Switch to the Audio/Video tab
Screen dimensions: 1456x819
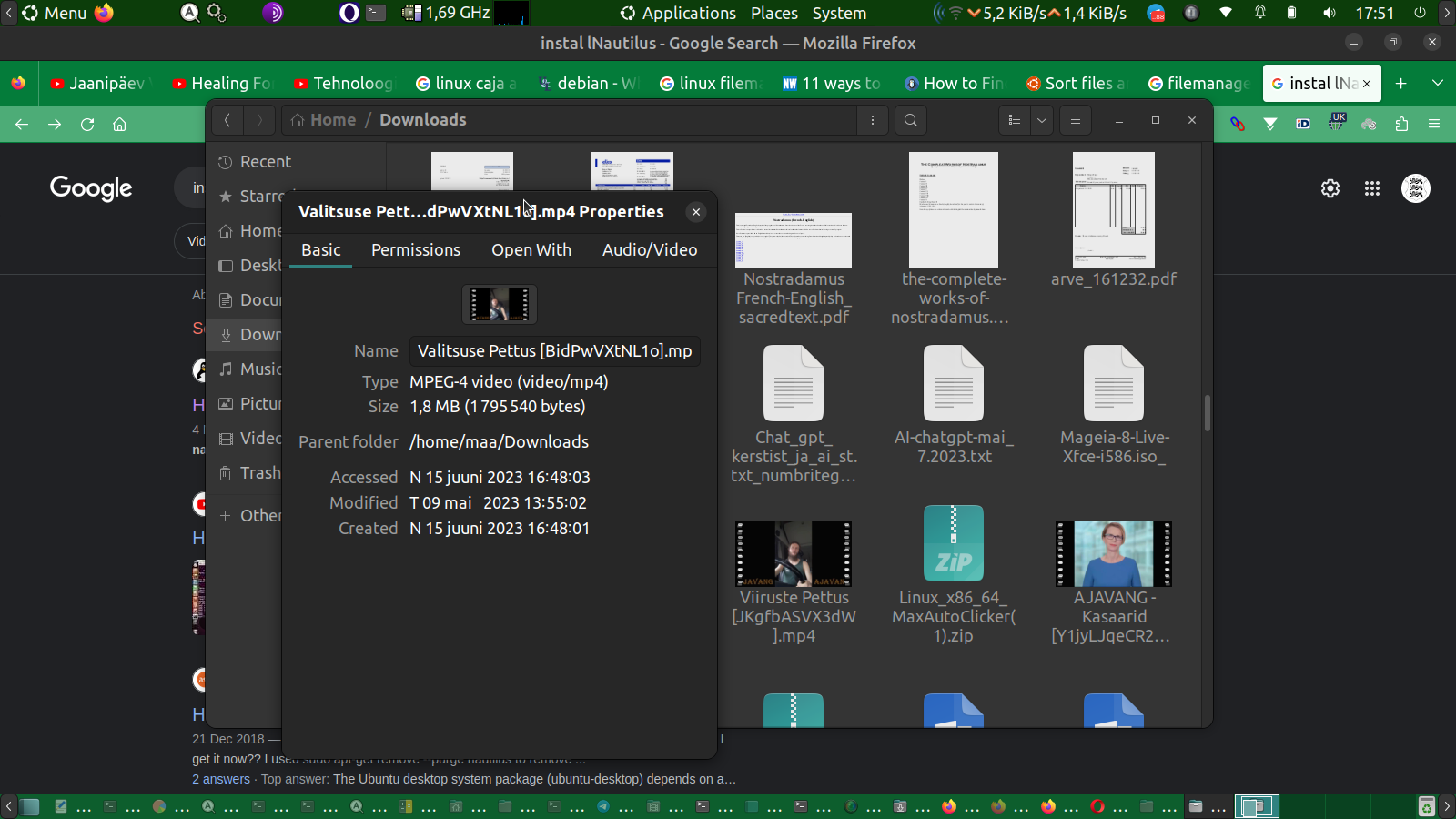point(650,250)
